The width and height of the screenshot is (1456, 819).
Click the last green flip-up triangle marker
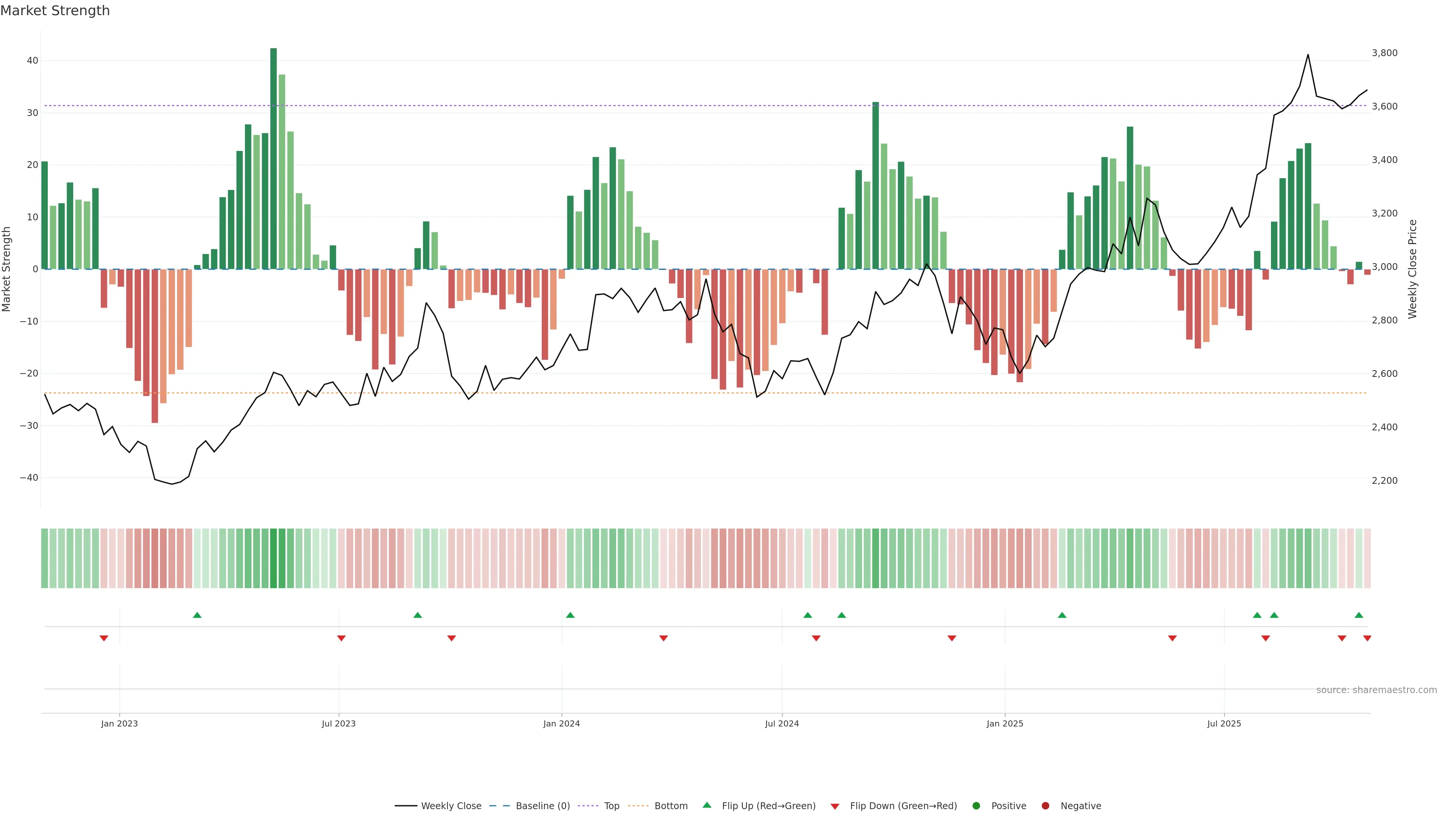[1359, 615]
